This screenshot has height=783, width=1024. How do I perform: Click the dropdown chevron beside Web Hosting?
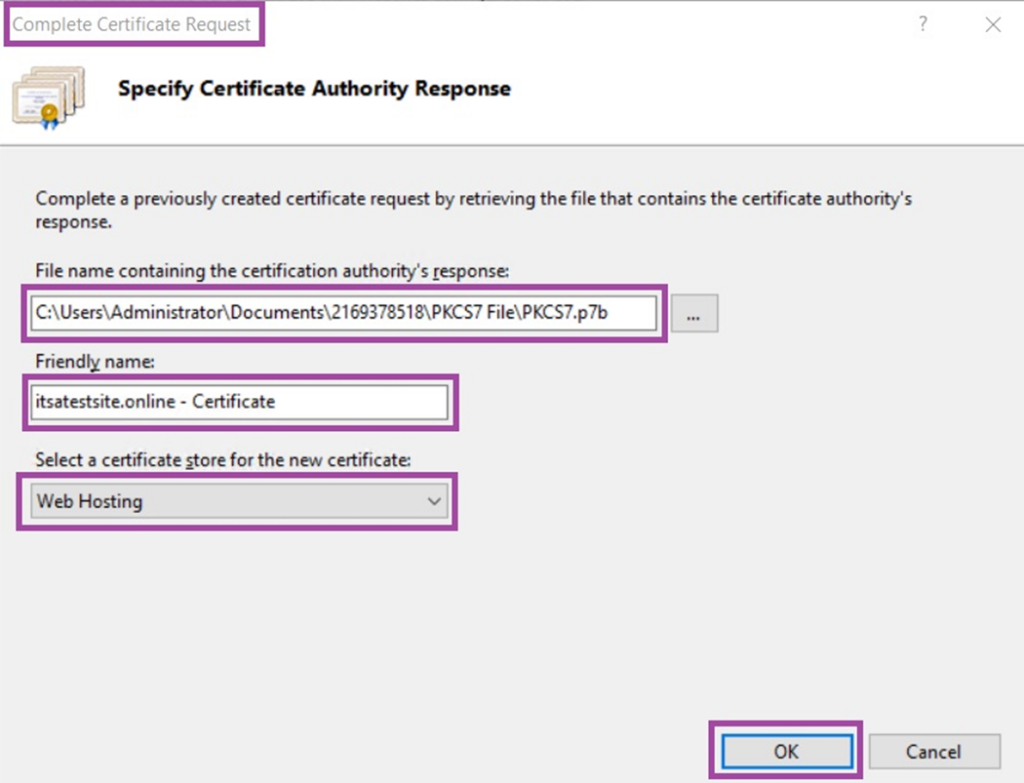tap(434, 500)
